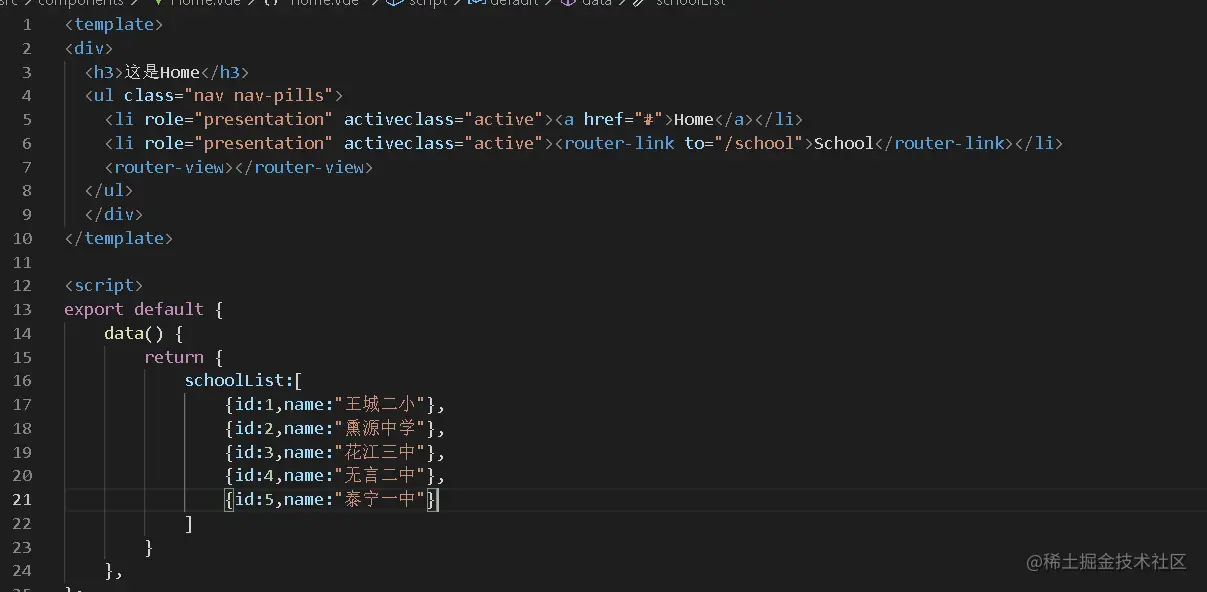Place cursor on opening <template> tag
The image size is (1207, 592).
(114, 24)
